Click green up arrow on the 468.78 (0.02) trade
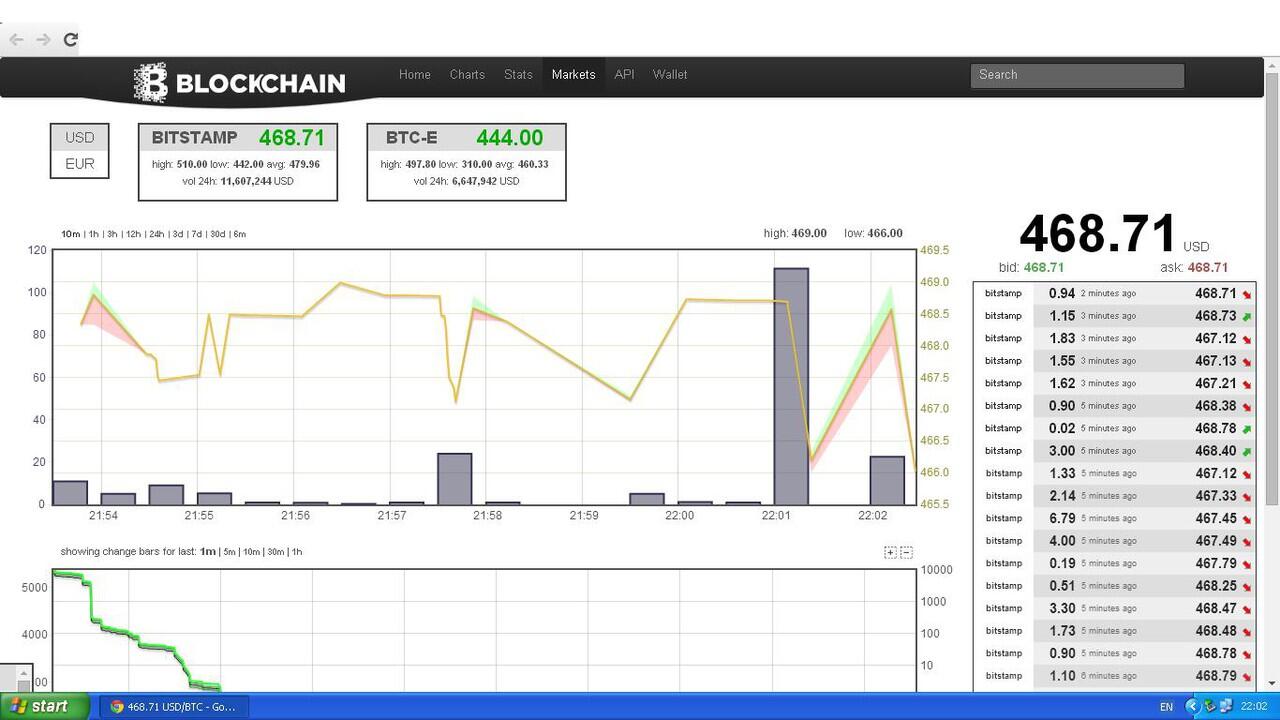 pyautogui.click(x=1247, y=429)
